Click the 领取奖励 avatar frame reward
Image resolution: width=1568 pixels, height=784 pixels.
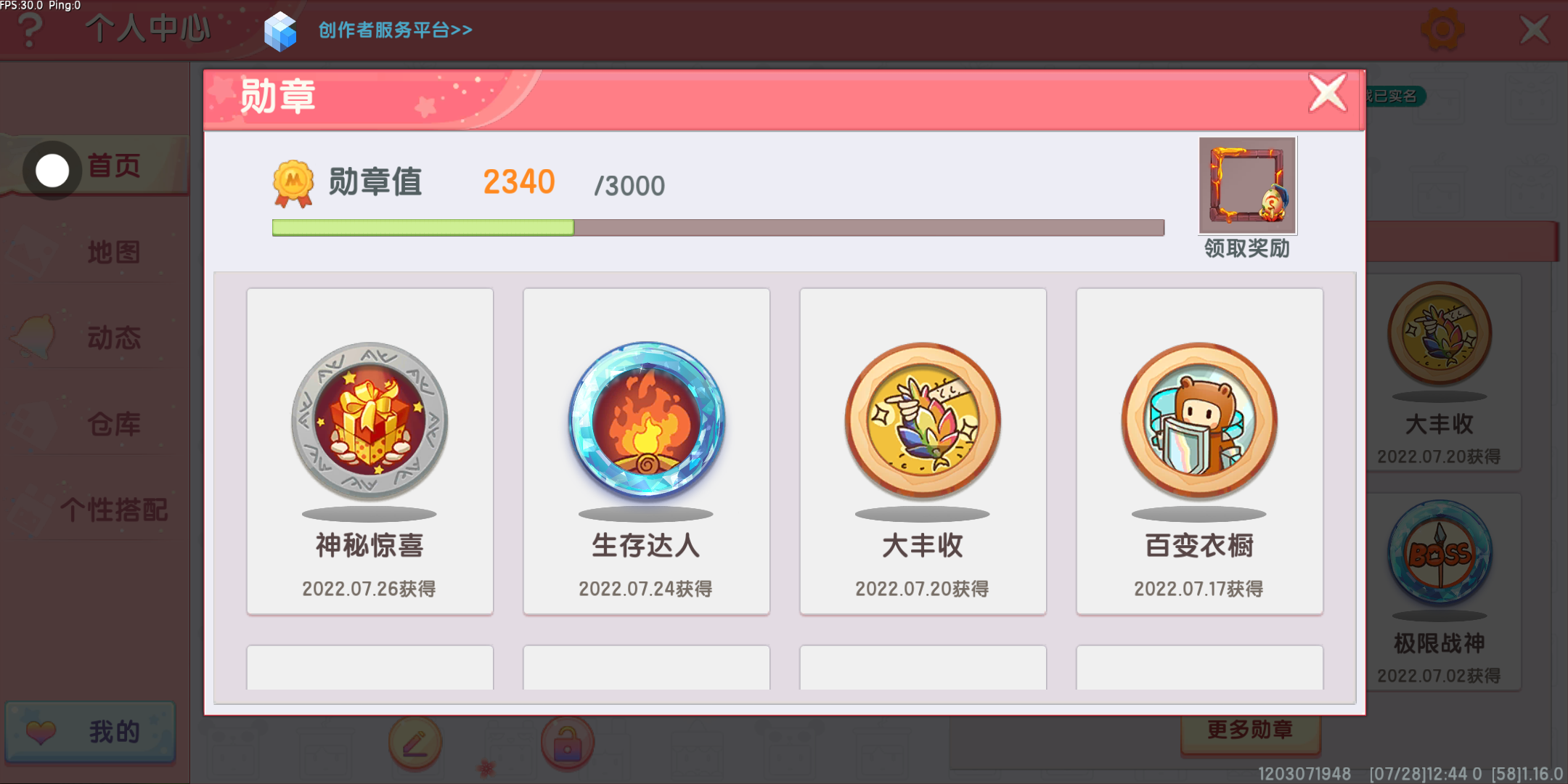1247,186
